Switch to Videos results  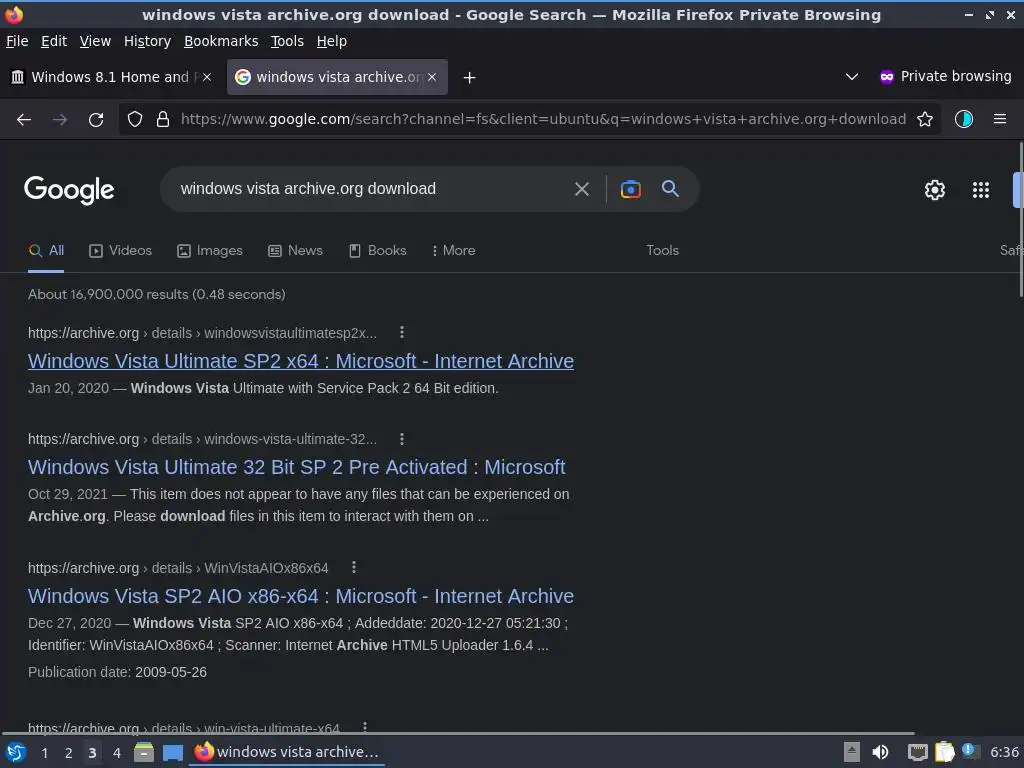click(x=120, y=251)
